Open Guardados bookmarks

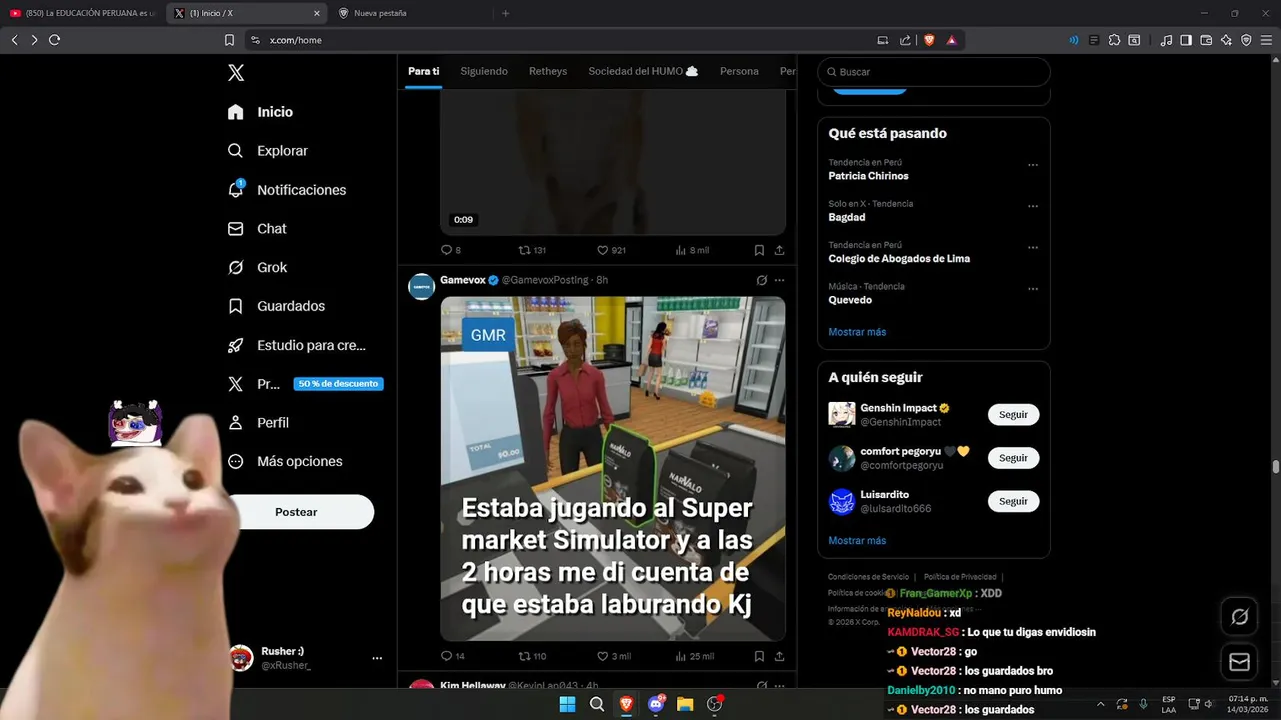pos(276,306)
